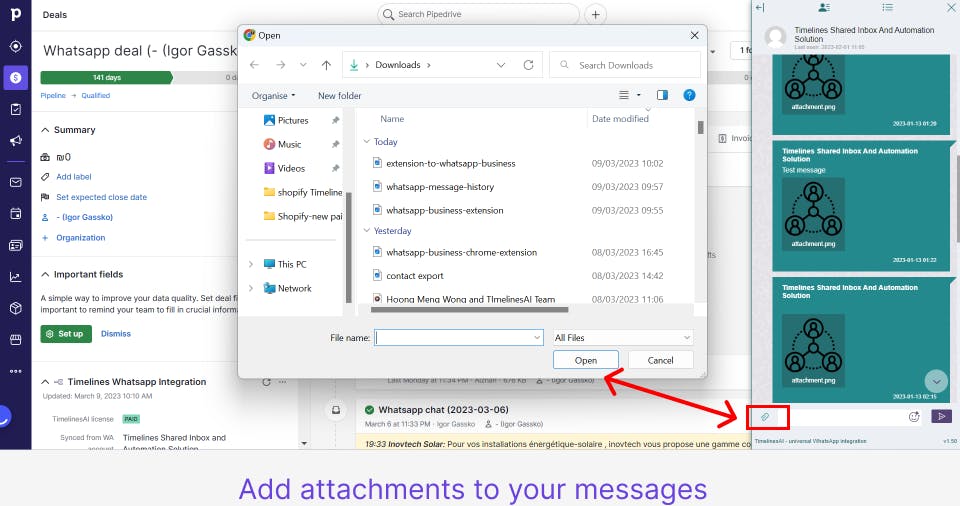Viewport: 960px width, 506px height.
Task: Expand Network tree node
Action: [251, 288]
